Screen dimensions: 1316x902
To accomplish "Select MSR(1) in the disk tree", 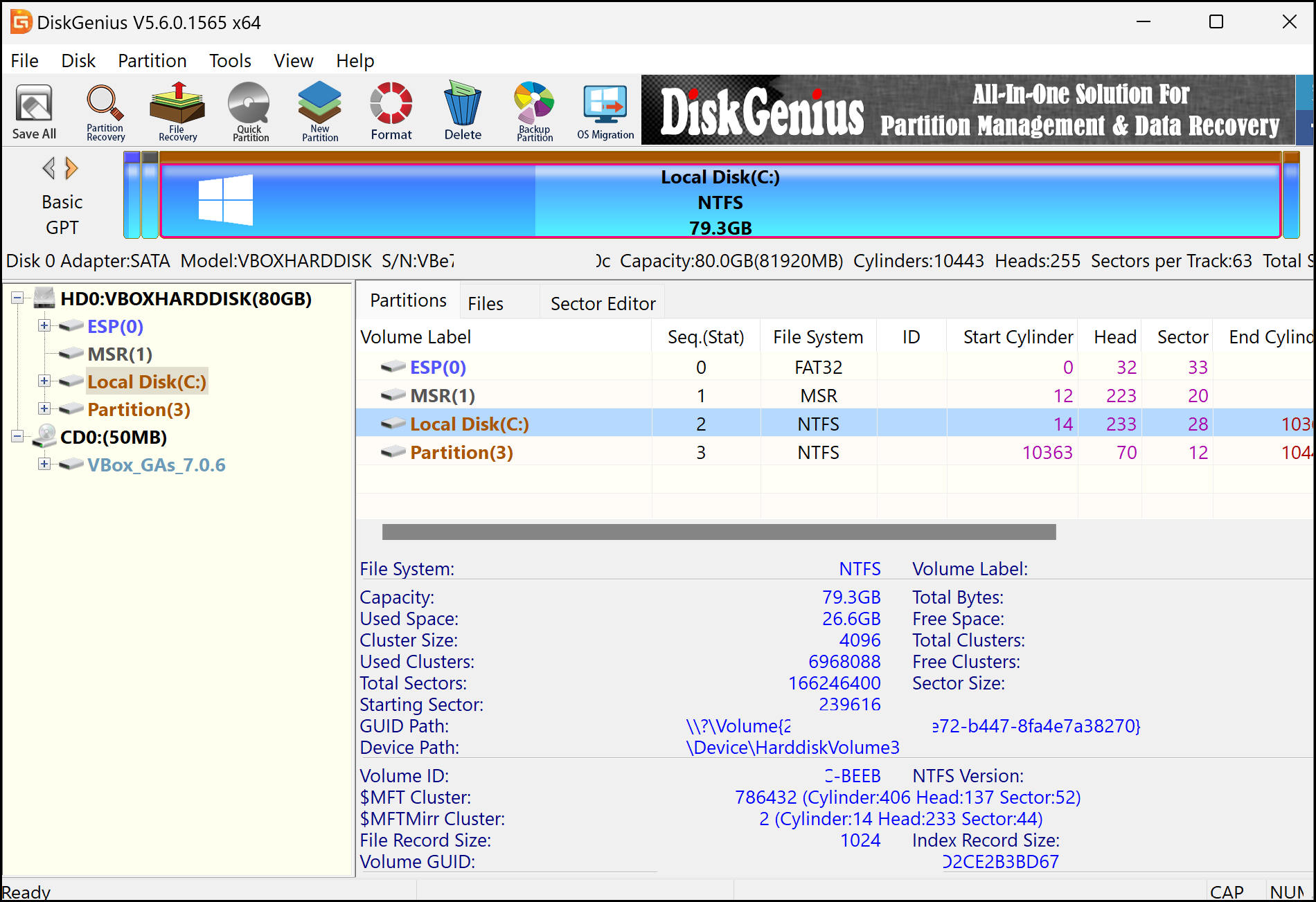I will pyautogui.click(x=120, y=354).
